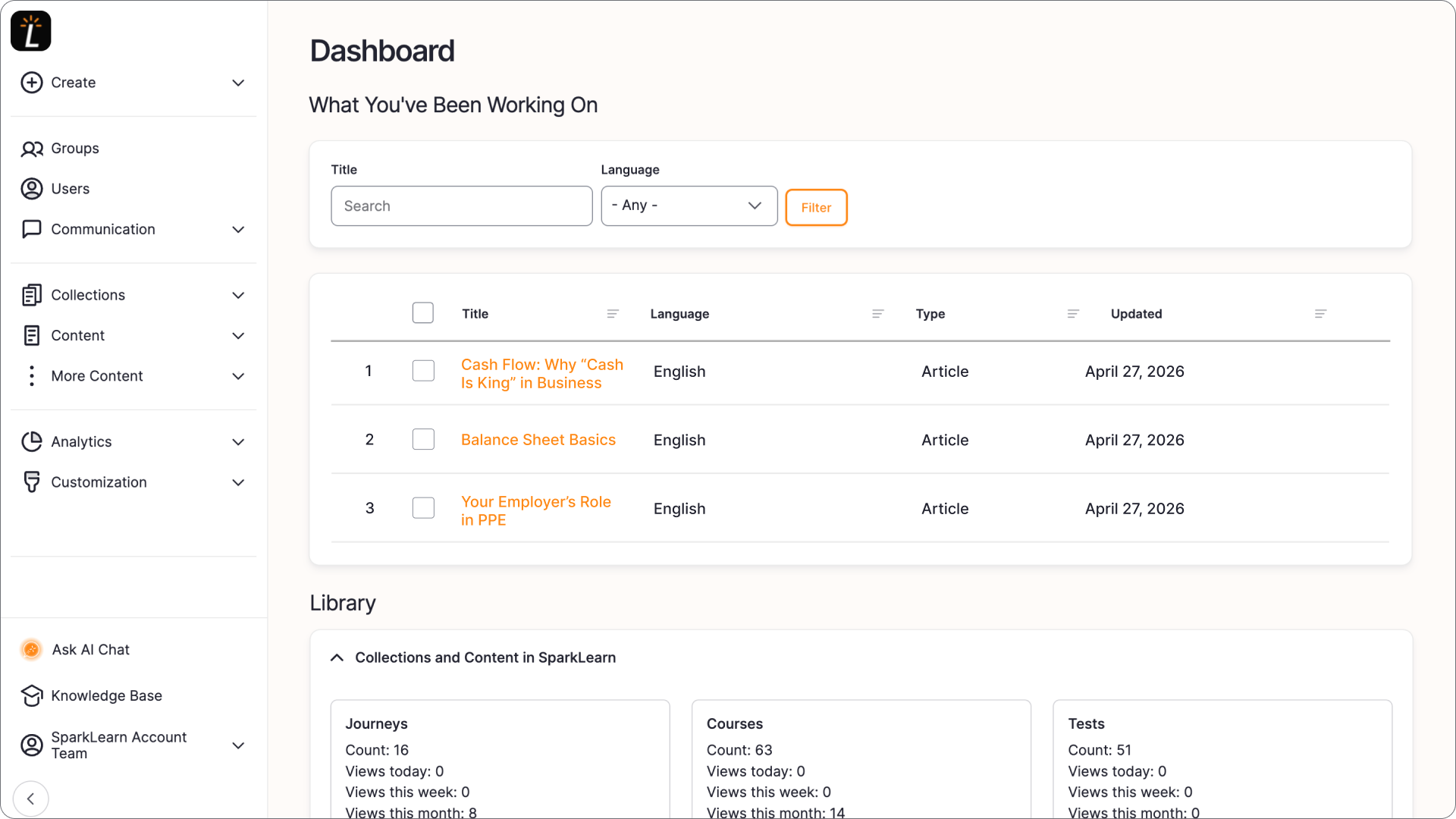Sort by the Type column sort icon
Viewport: 1456px width, 819px height.
pyautogui.click(x=1073, y=314)
